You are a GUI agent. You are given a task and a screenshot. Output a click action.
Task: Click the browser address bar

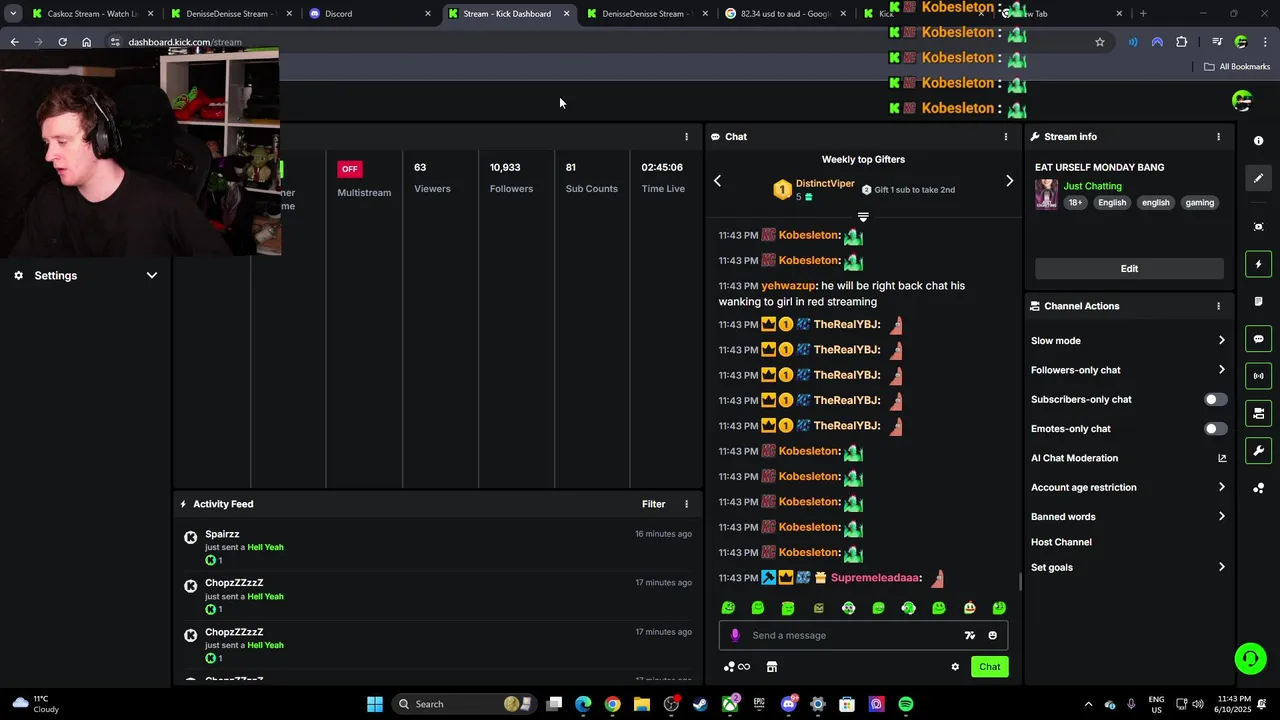click(x=500, y=42)
